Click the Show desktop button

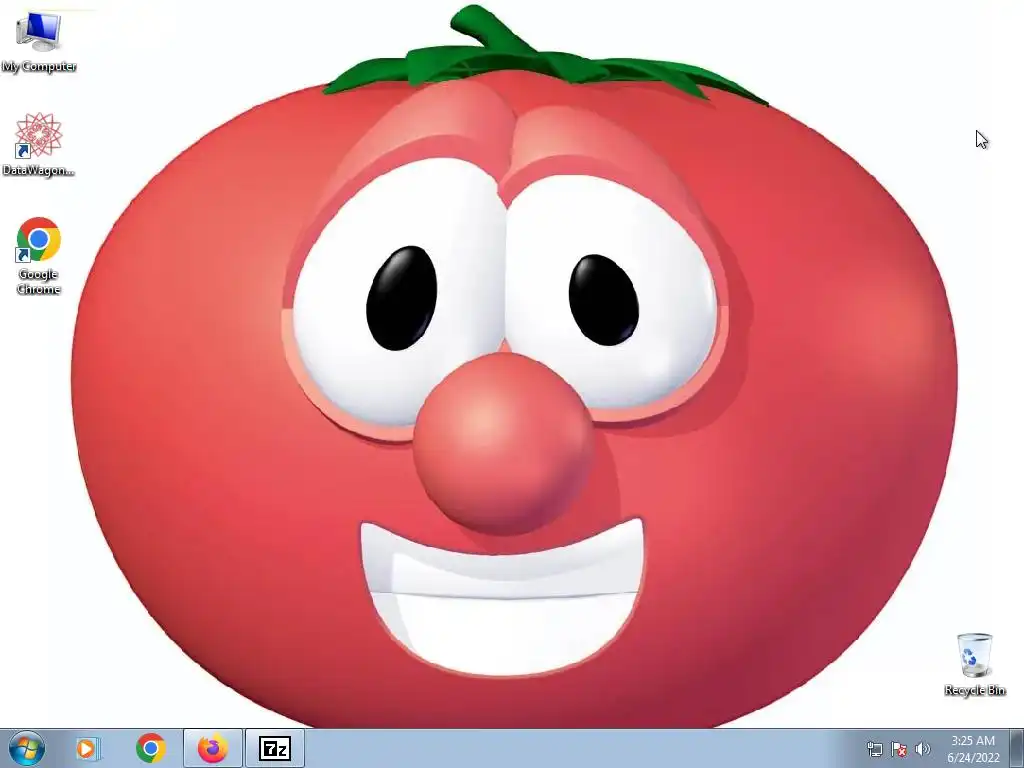coord(1017,748)
